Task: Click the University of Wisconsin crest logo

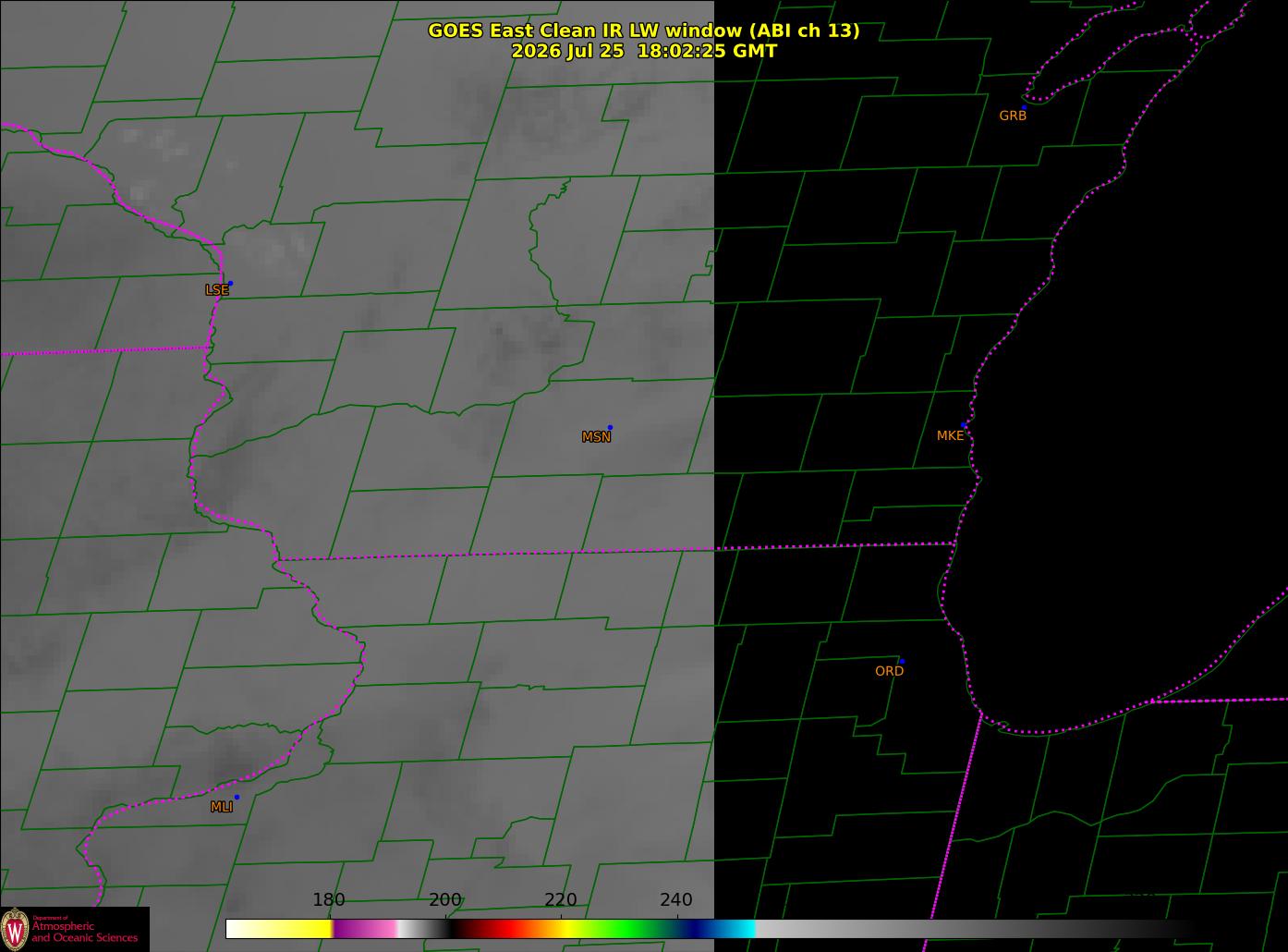Action: 15,928
